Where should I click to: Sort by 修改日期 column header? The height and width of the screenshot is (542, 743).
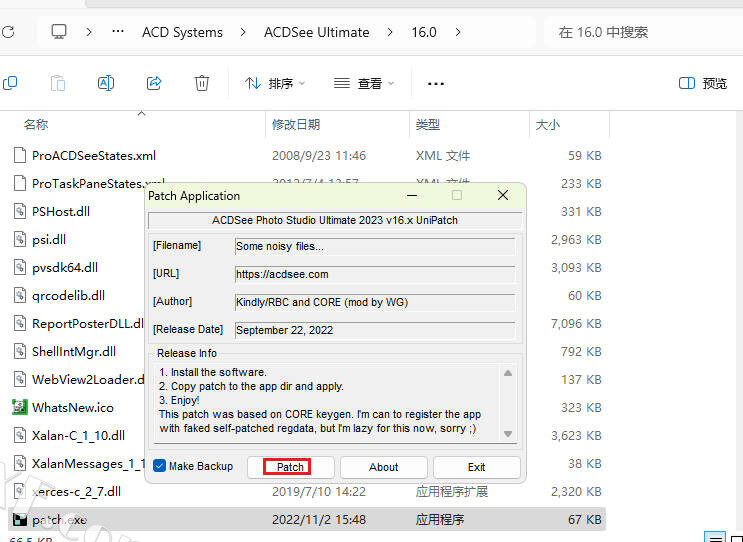coord(296,125)
